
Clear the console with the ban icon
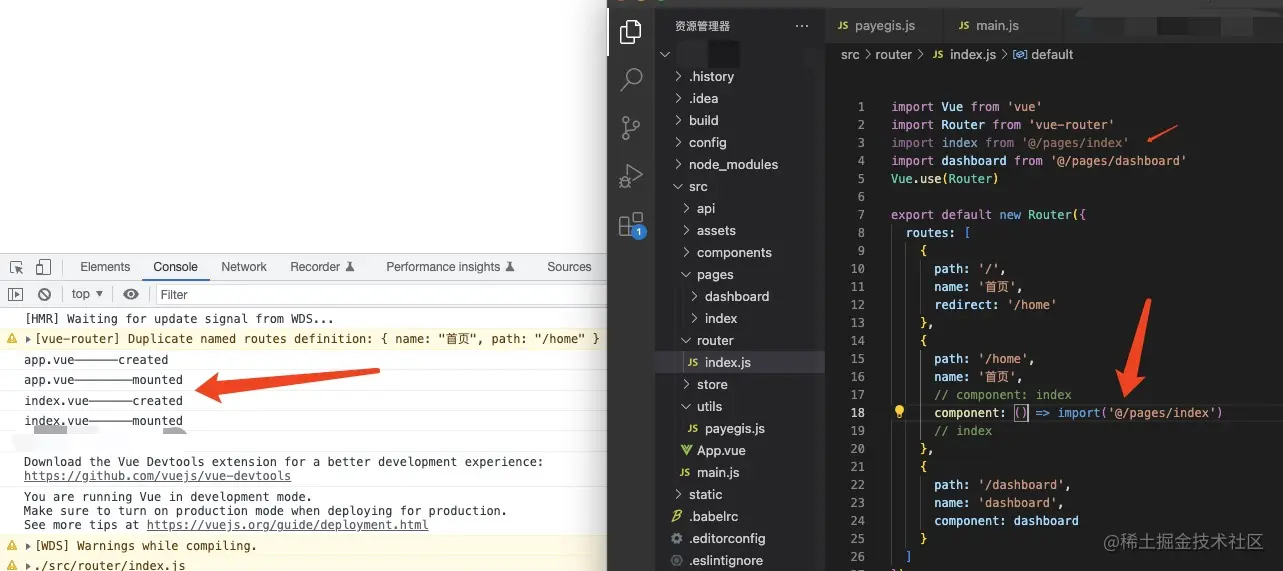[44, 294]
